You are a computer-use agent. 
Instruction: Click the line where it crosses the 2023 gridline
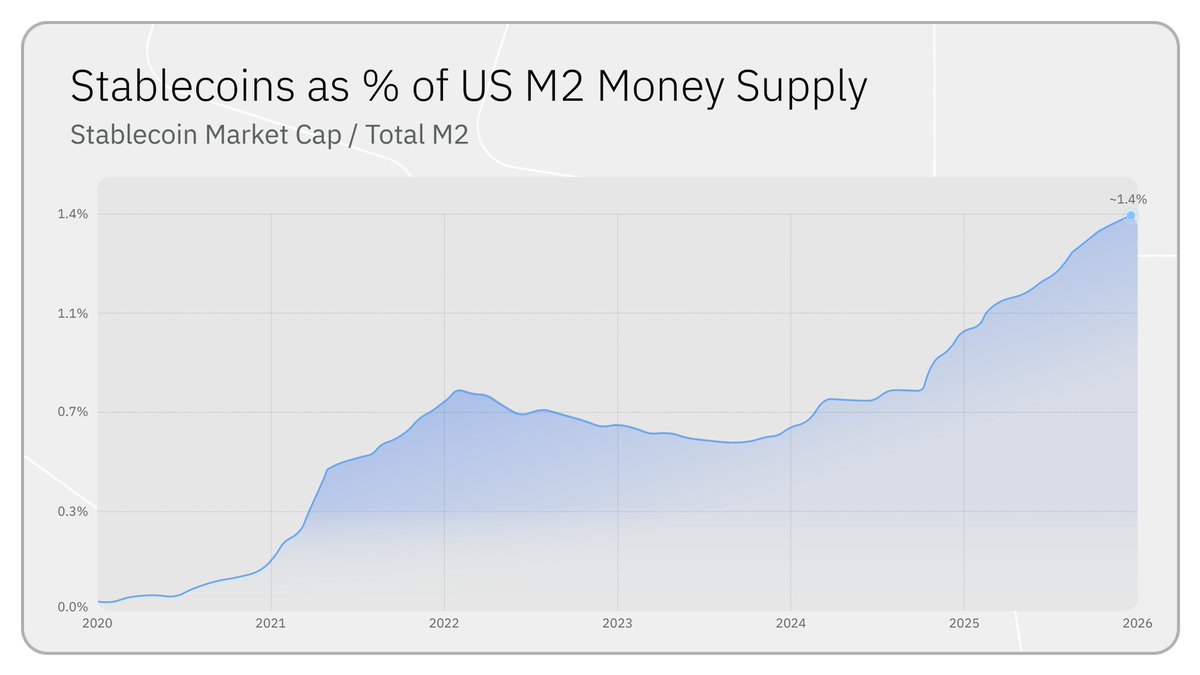click(617, 425)
